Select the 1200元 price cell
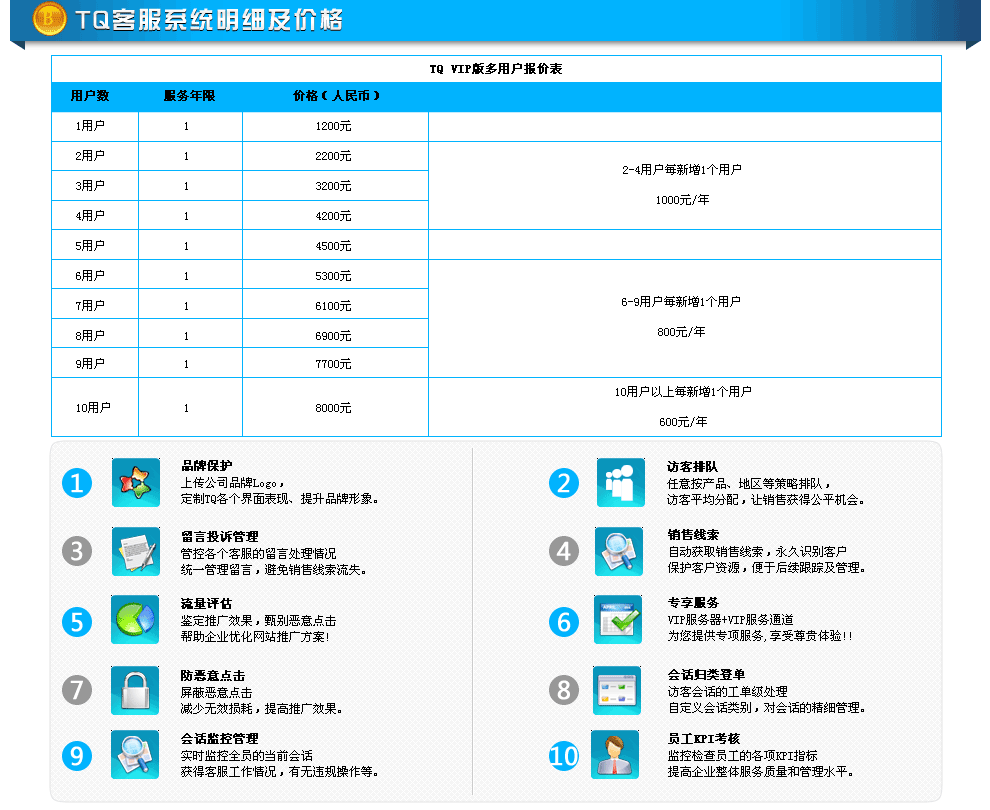This screenshot has width=990, height=810. [335, 126]
